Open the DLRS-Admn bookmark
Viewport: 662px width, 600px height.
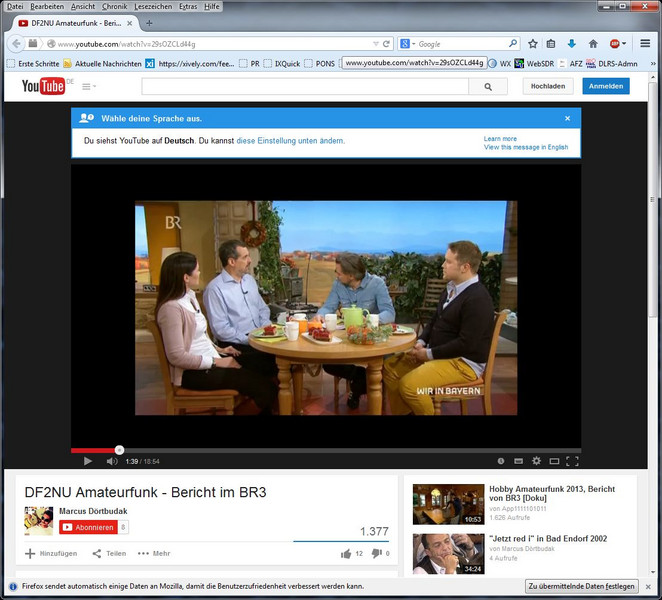click(x=612, y=64)
